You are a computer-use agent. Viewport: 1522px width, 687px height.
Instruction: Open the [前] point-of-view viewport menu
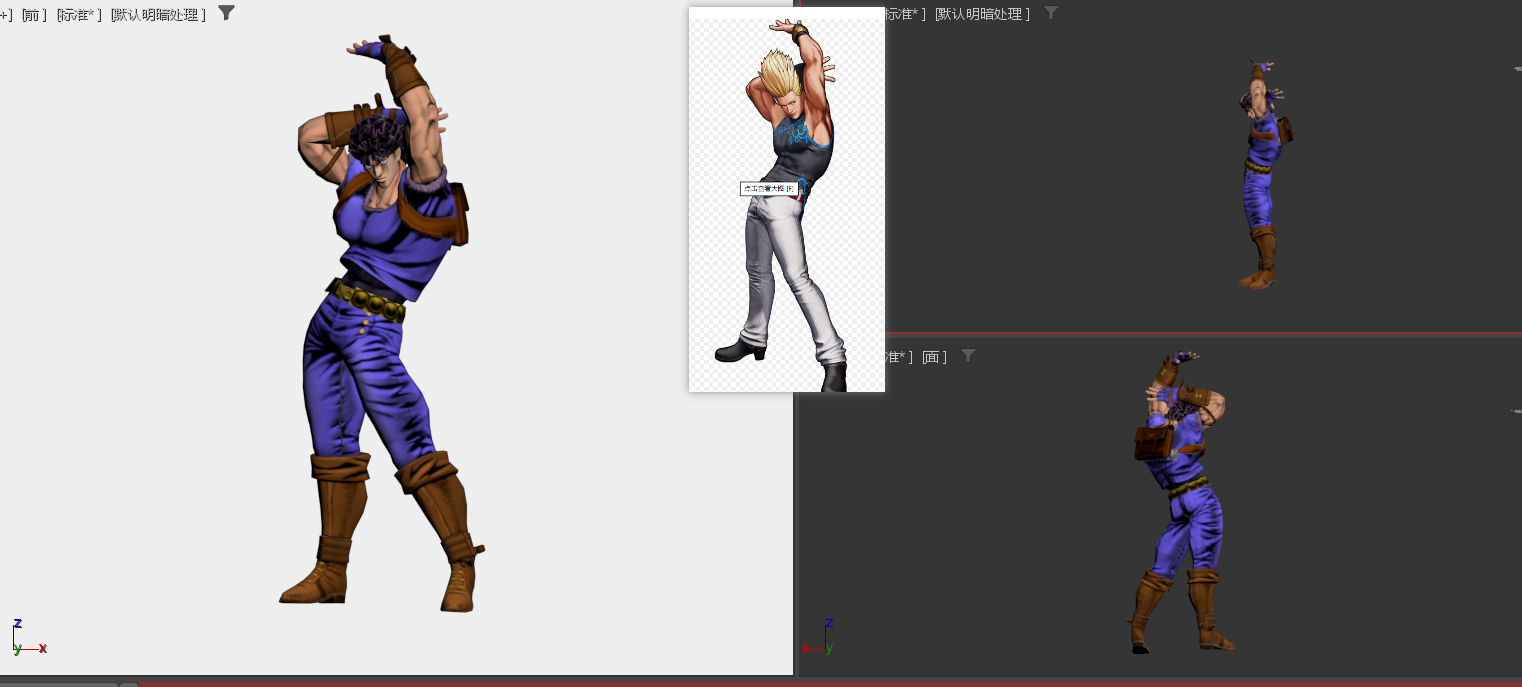pos(33,13)
